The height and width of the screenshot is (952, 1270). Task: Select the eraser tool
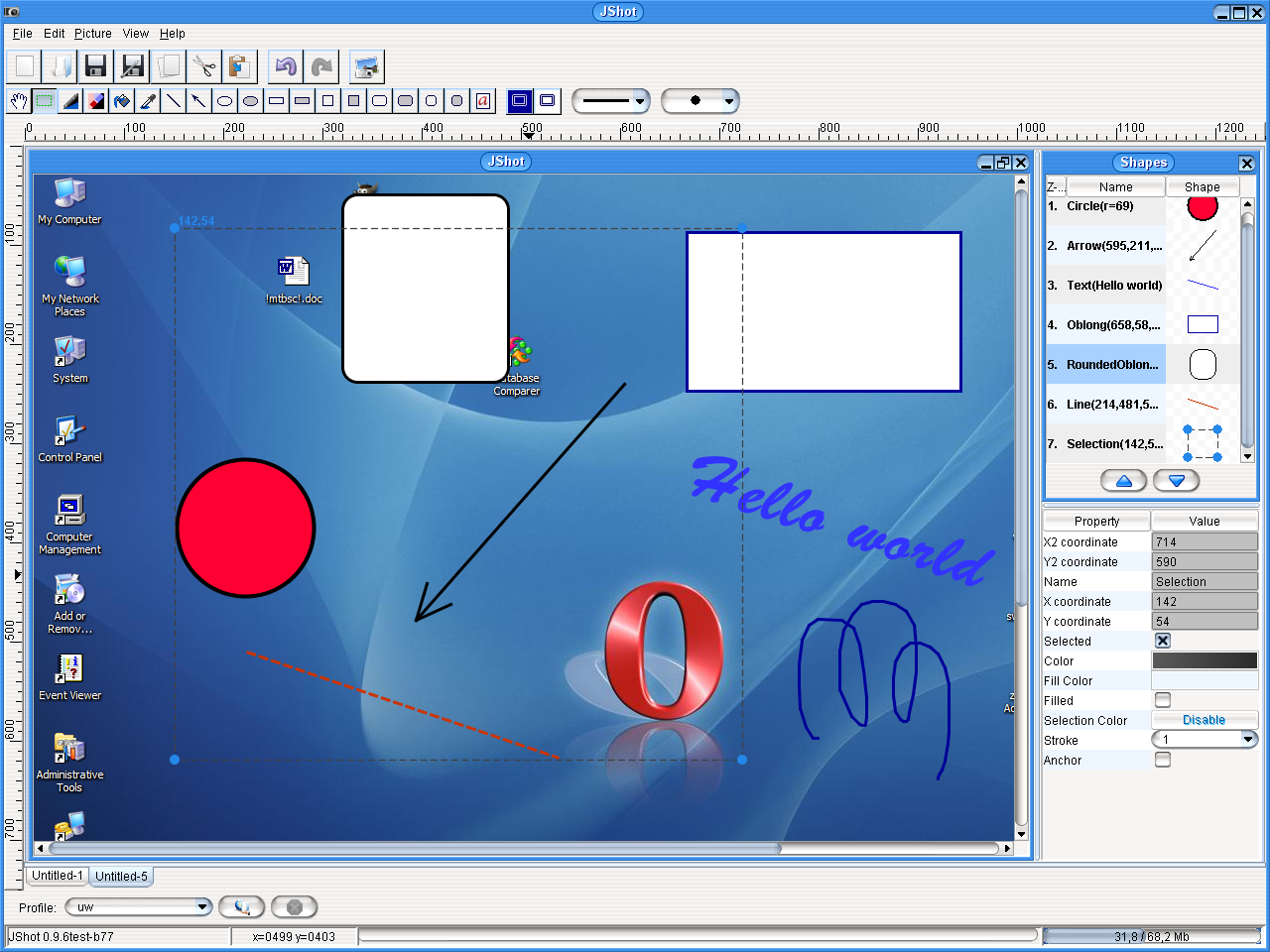click(96, 101)
